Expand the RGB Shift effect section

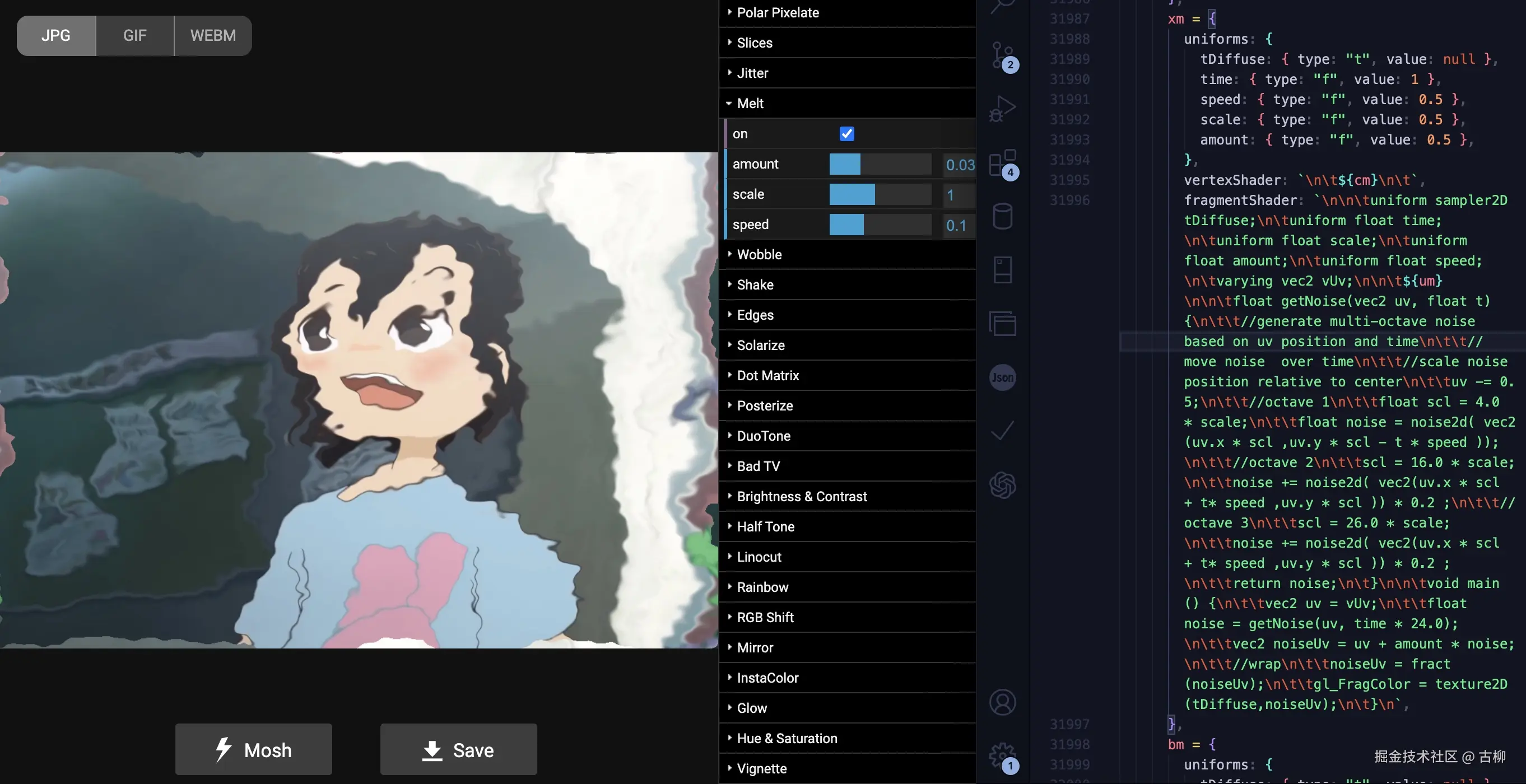coord(765,618)
